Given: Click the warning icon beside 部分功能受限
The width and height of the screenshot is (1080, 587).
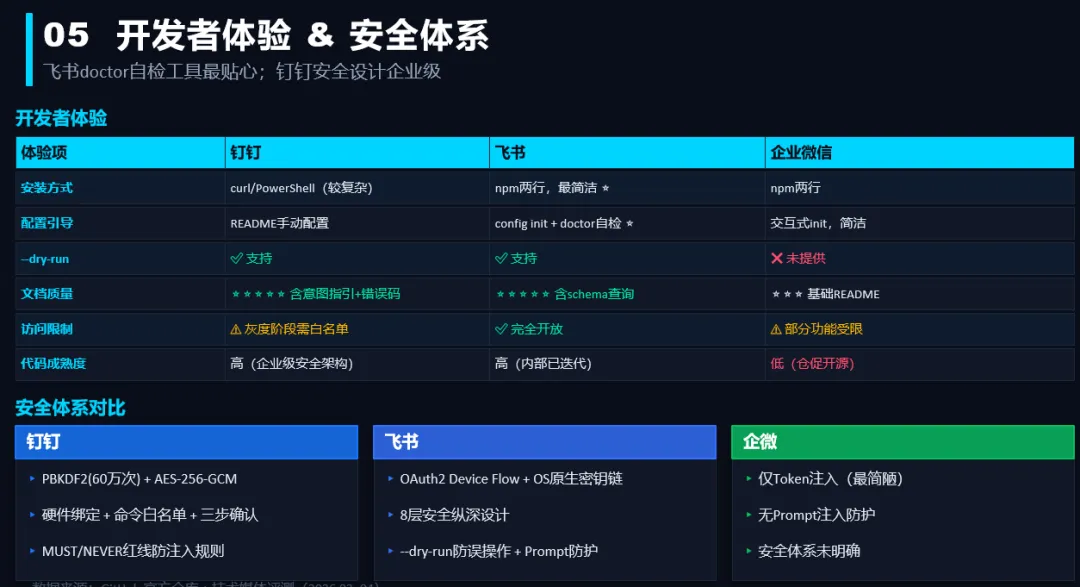Looking at the screenshot, I should click(776, 329).
